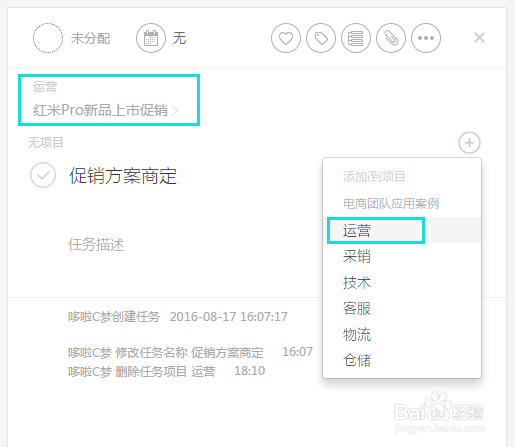Select 技术 from the project menu
Viewport: 515px width, 447px height.
(x=403, y=282)
